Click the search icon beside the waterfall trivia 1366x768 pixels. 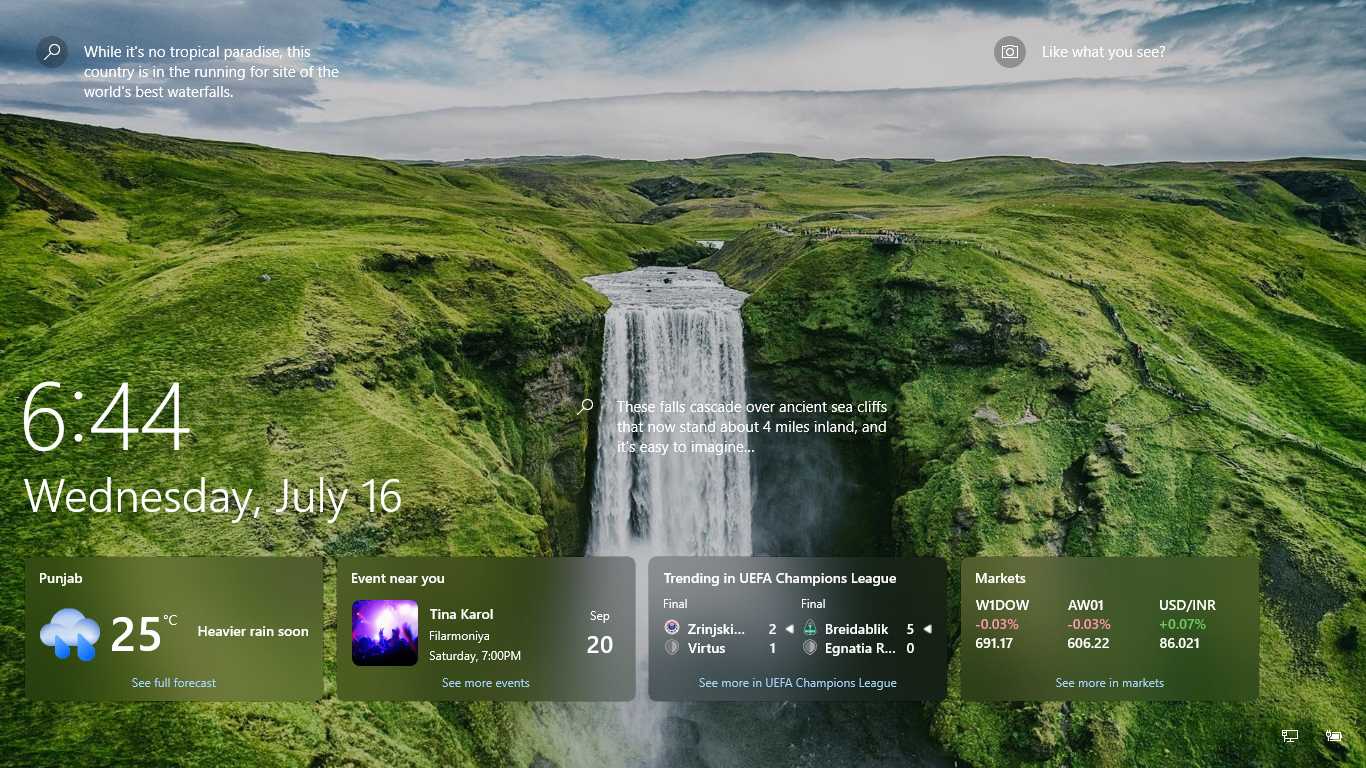[52, 52]
